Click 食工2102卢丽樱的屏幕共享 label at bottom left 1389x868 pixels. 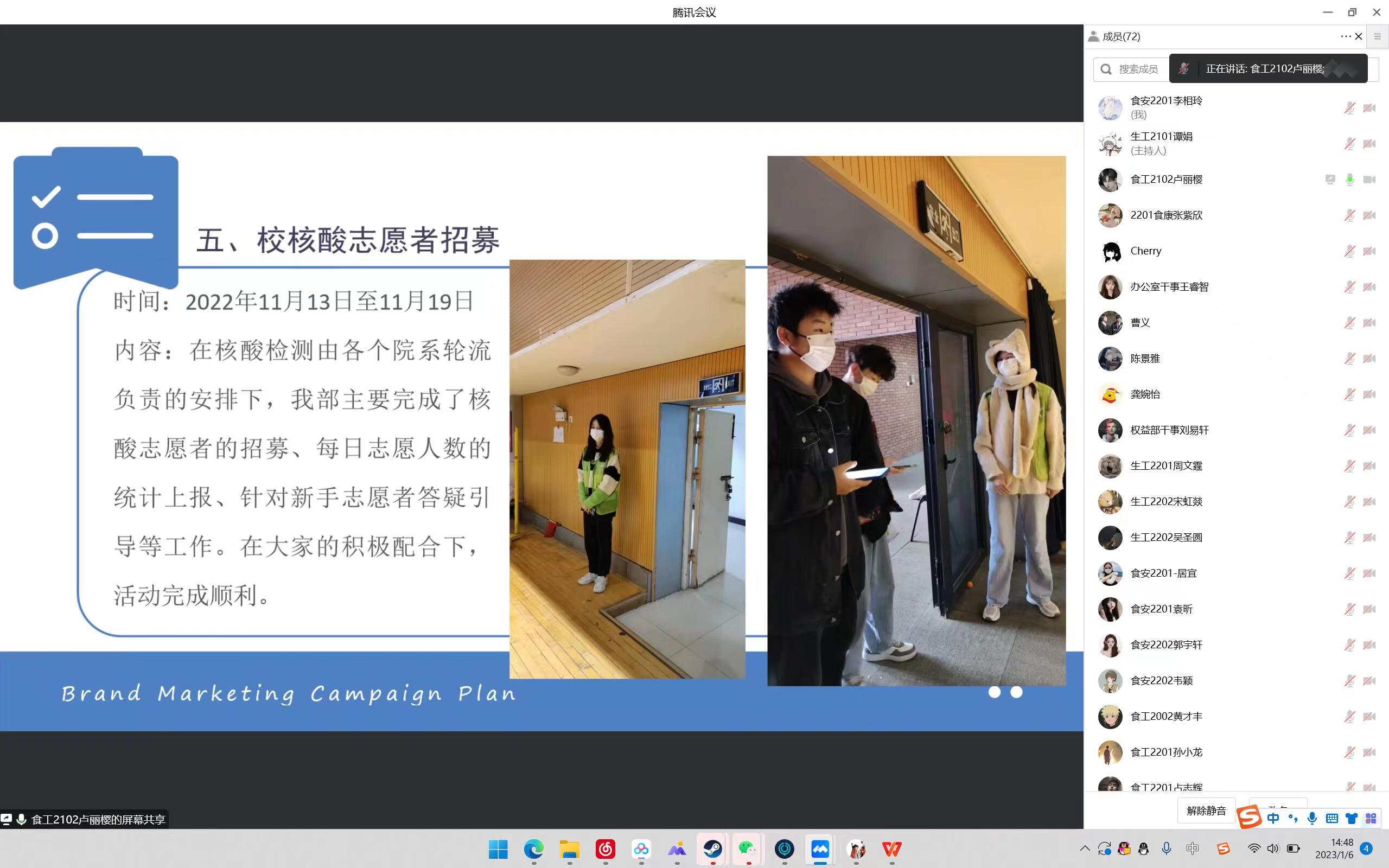98,819
